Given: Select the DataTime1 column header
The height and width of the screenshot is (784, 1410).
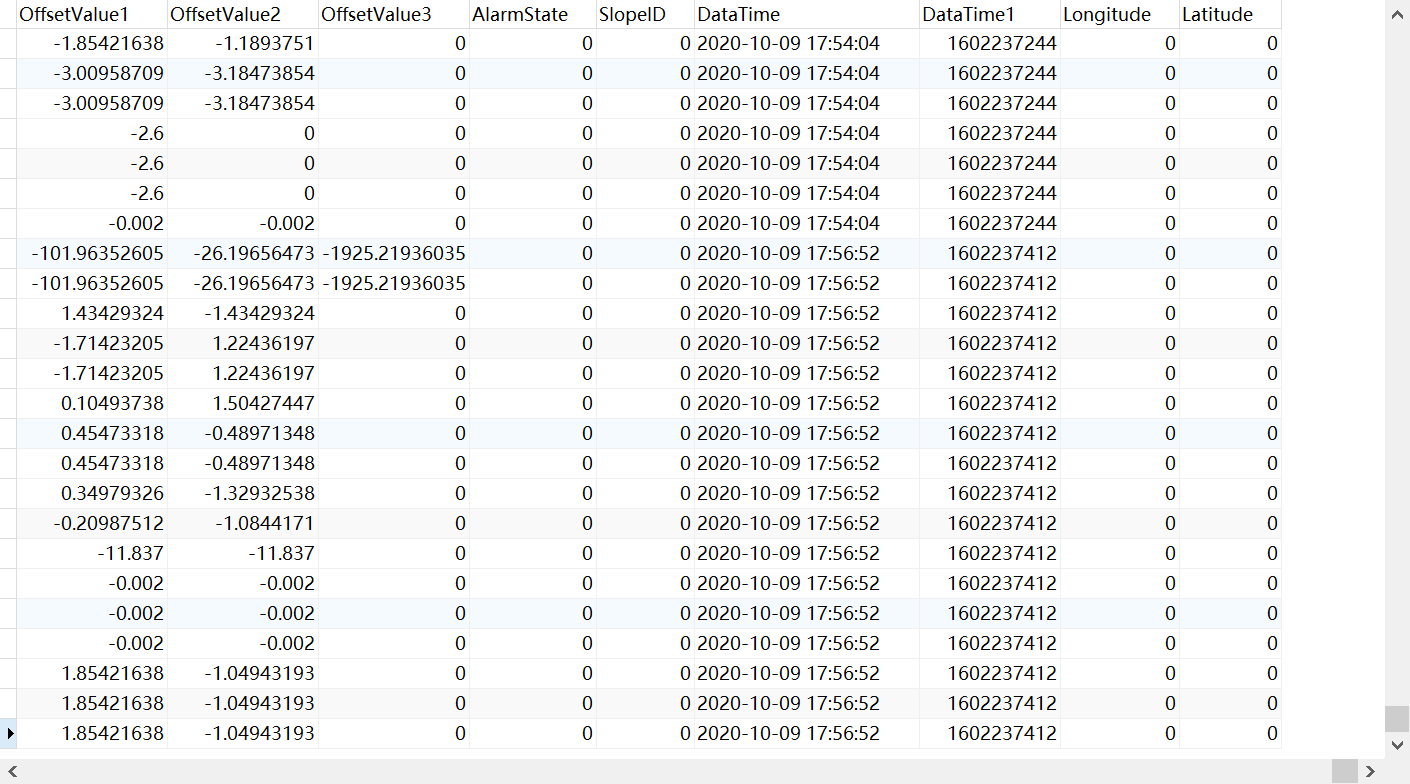Looking at the screenshot, I should [x=990, y=14].
